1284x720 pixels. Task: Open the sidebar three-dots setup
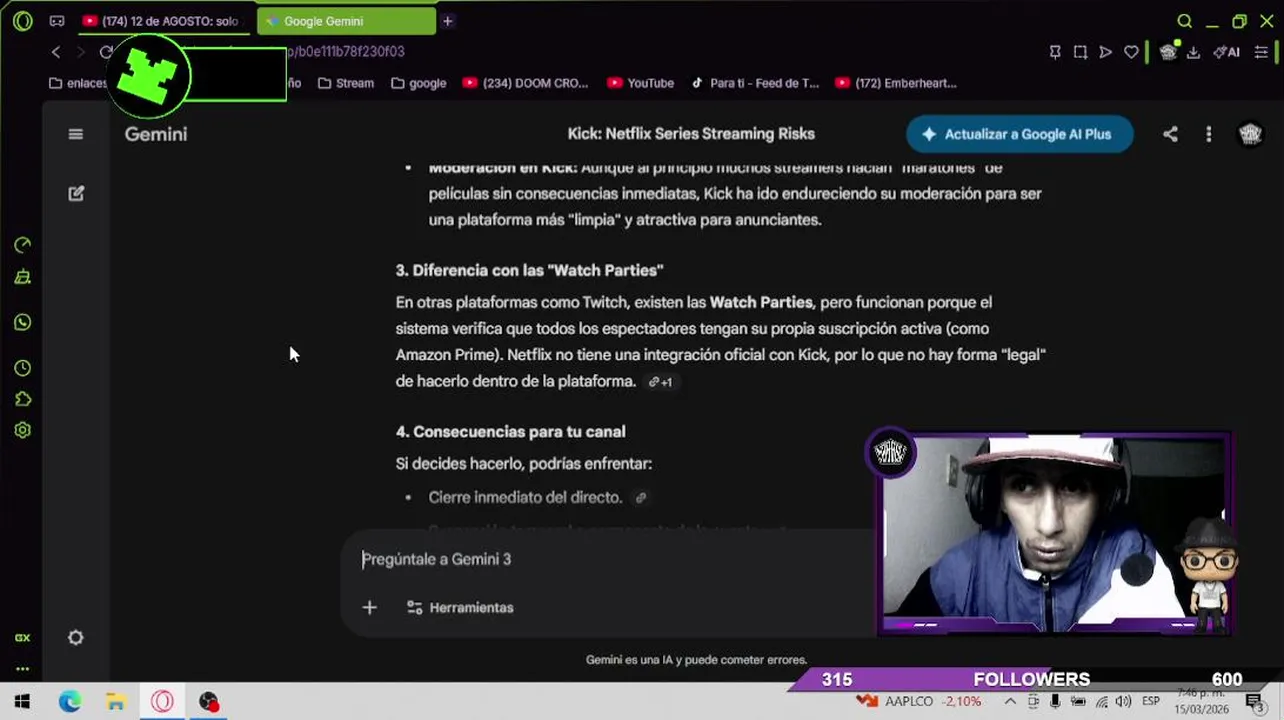click(22, 669)
